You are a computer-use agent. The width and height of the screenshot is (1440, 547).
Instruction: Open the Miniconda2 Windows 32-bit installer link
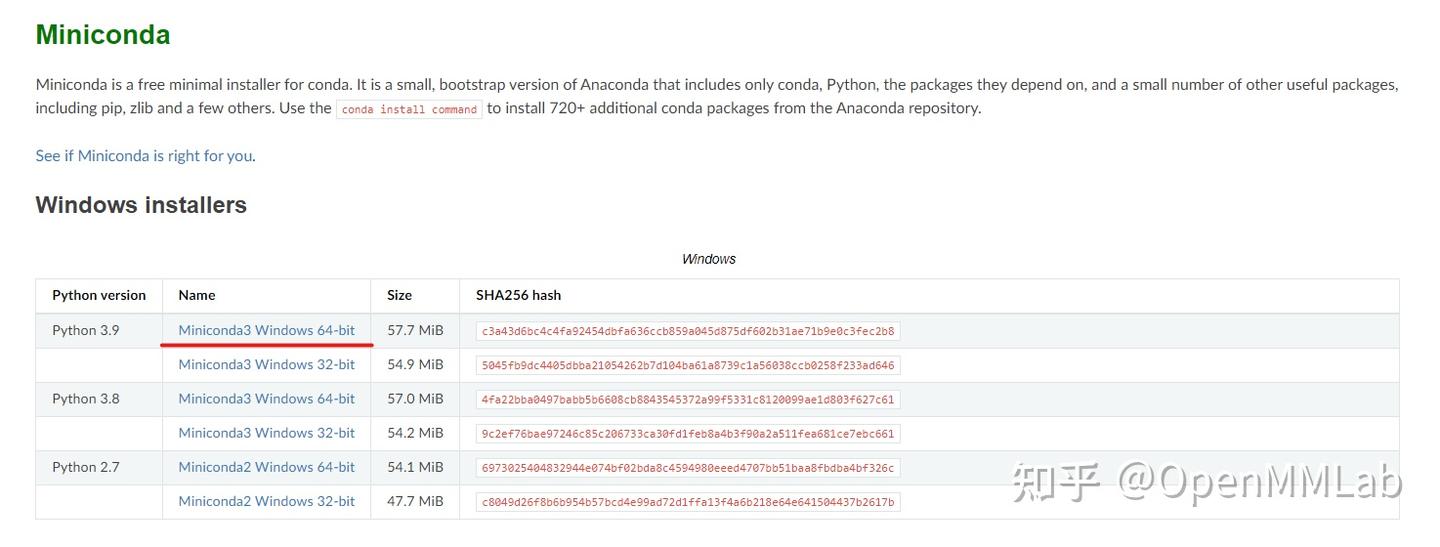coord(266,501)
